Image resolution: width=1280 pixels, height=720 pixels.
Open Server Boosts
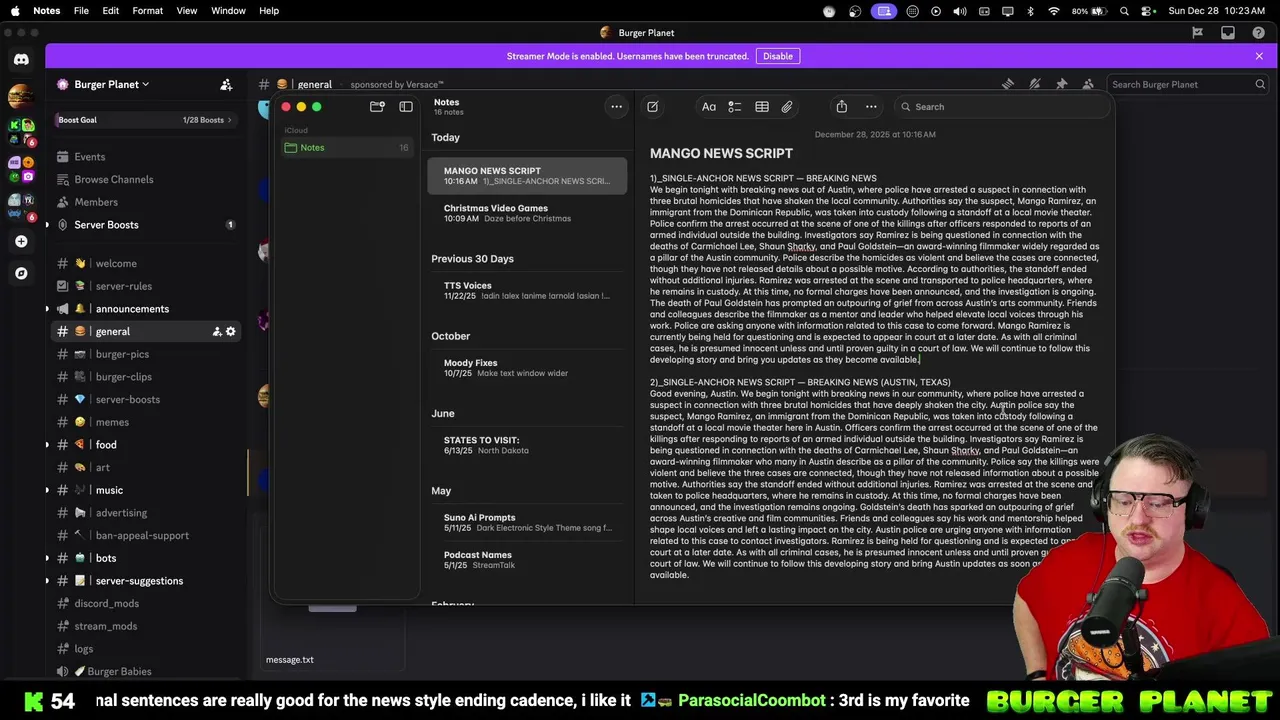(x=144, y=225)
